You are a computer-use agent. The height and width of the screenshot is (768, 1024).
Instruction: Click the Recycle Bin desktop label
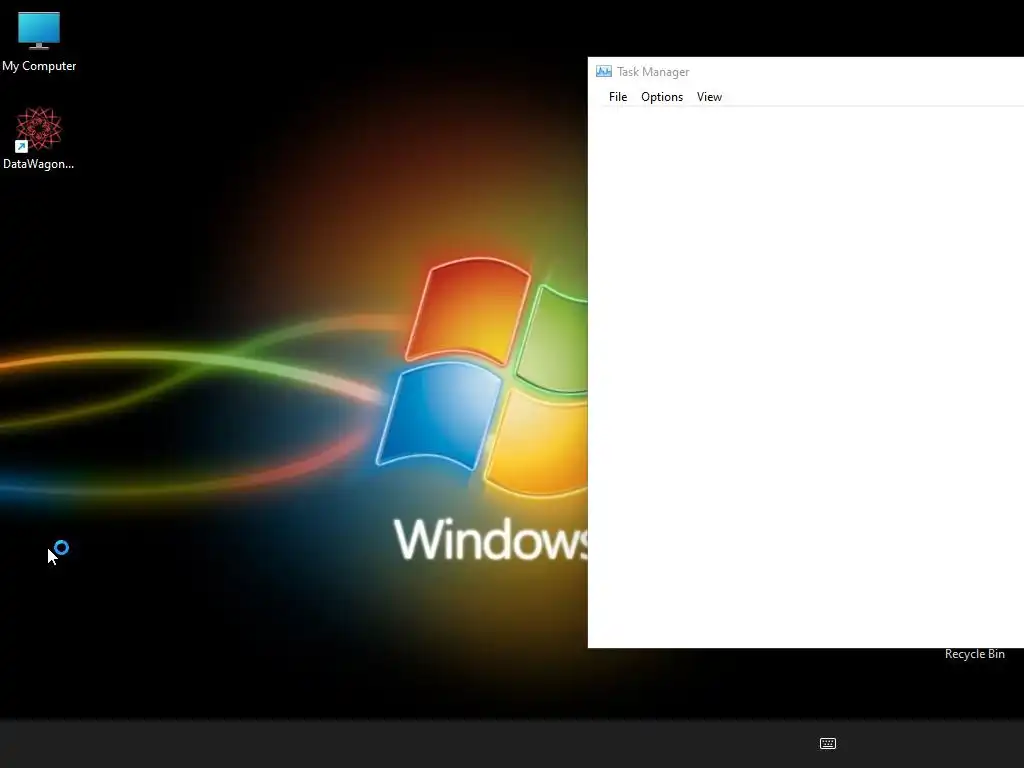coord(974,654)
